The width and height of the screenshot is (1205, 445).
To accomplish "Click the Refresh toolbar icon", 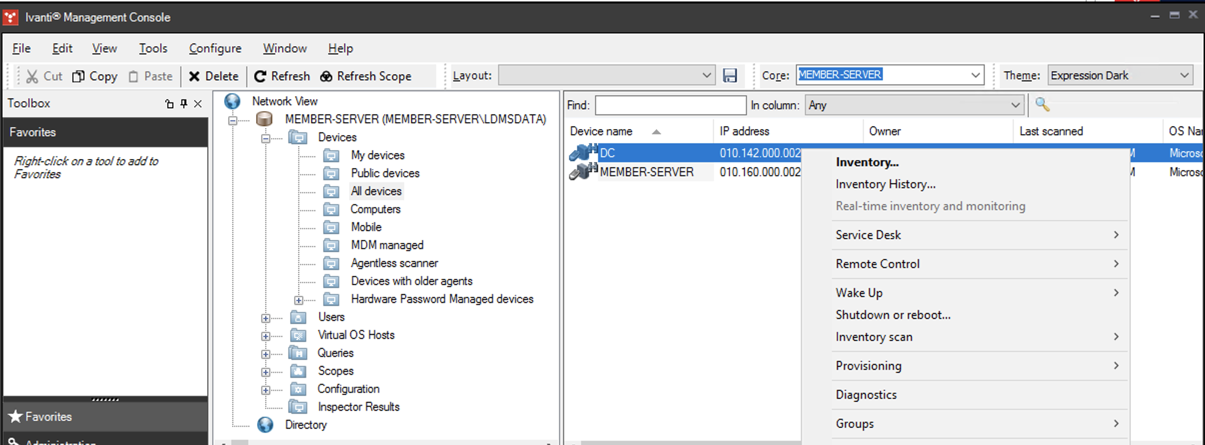I will pyautogui.click(x=260, y=76).
